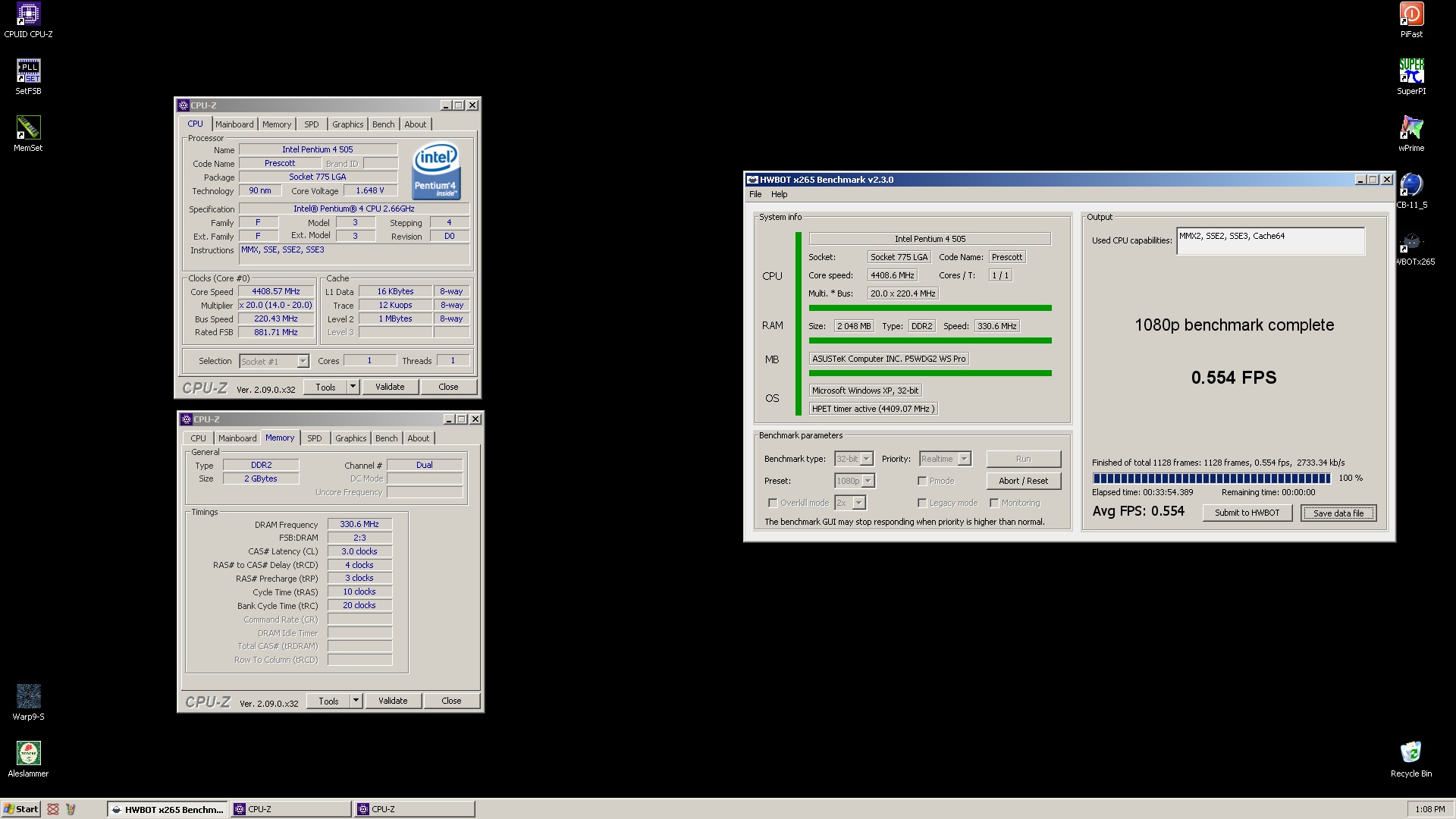This screenshot has width=1456, height=819.
Task: Click the bottom CPU-Z window title icon
Action: click(186, 419)
